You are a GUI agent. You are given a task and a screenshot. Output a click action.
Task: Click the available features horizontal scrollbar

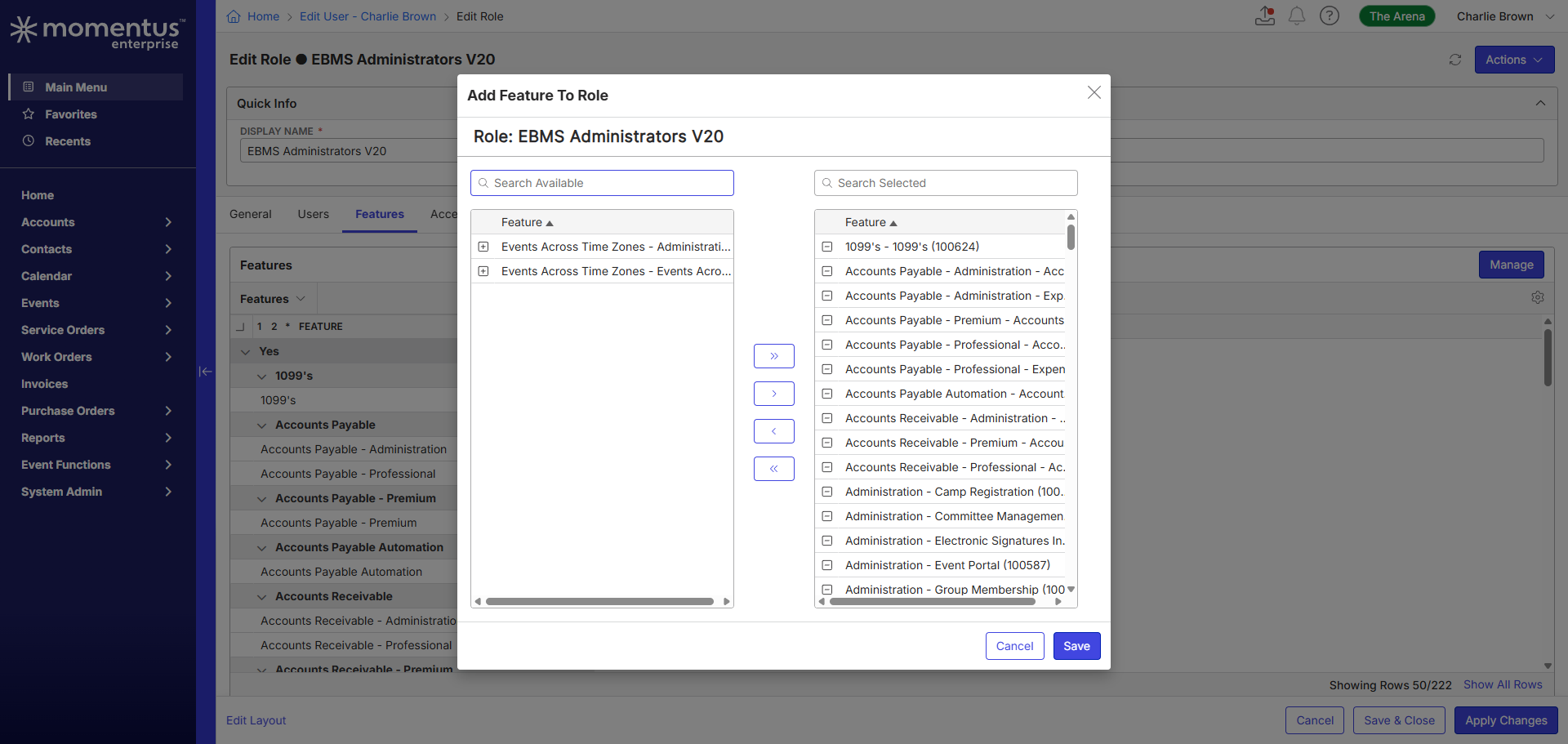coord(600,602)
